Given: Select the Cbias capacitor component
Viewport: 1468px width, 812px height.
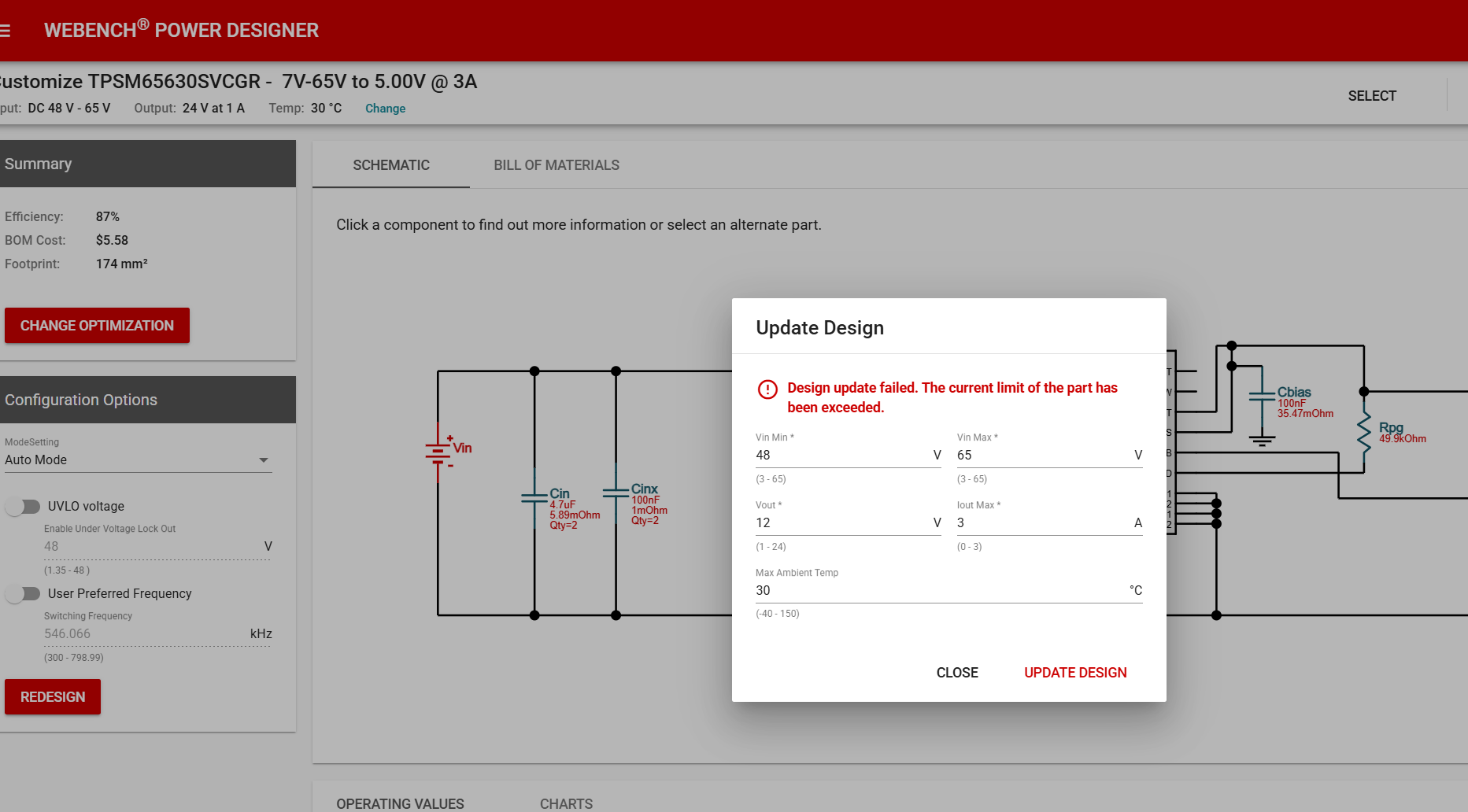Looking at the screenshot, I should pyautogui.click(x=1262, y=396).
